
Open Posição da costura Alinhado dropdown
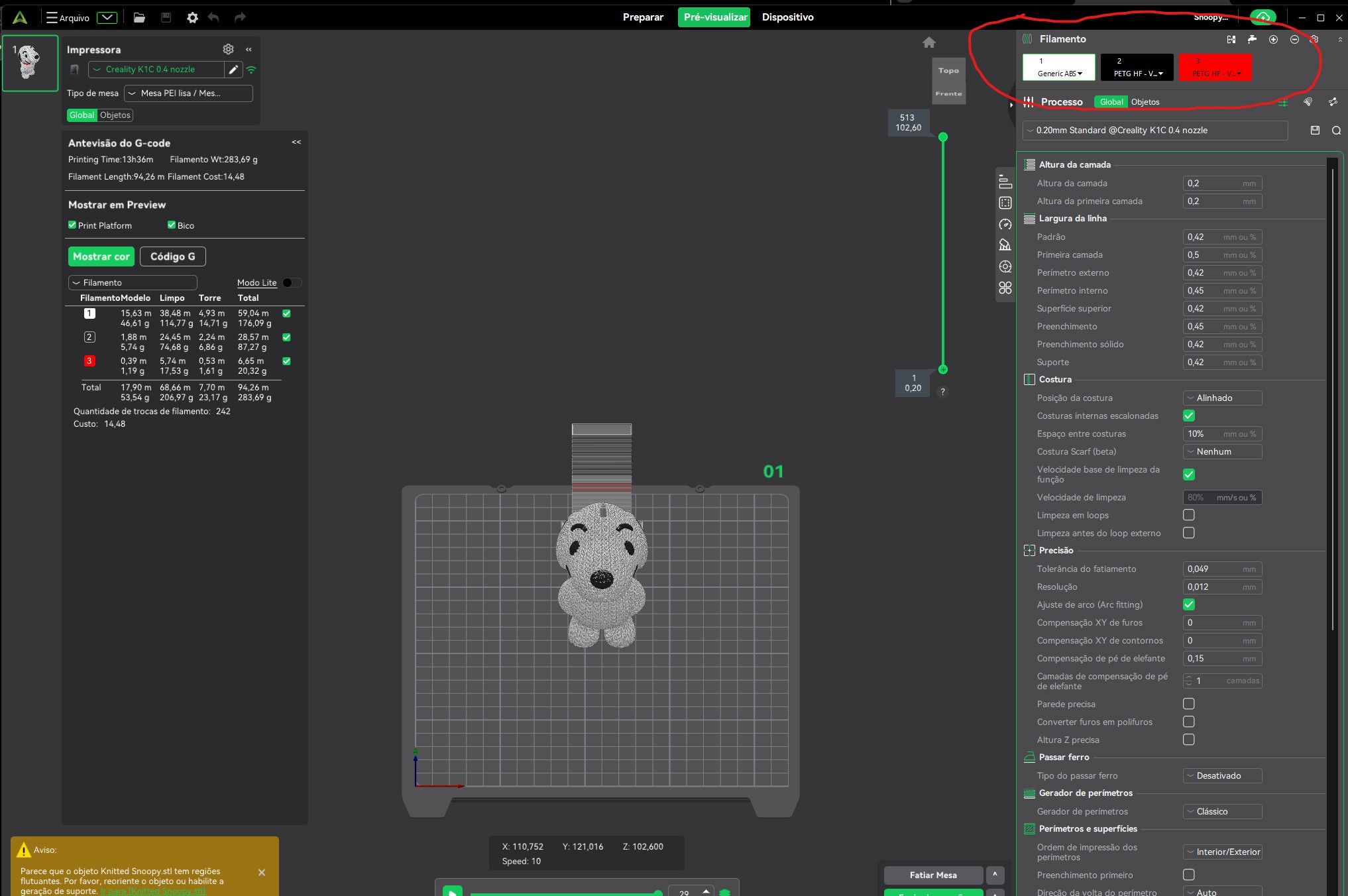(1222, 398)
